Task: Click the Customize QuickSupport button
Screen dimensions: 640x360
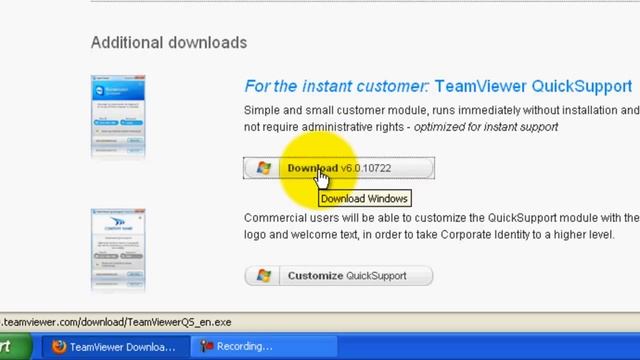Action: point(339,276)
